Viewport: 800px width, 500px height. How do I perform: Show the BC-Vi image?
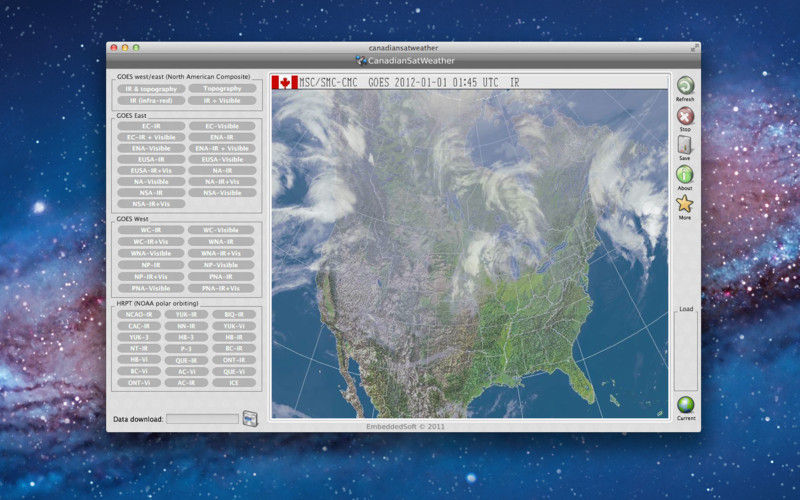coord(139,371)
